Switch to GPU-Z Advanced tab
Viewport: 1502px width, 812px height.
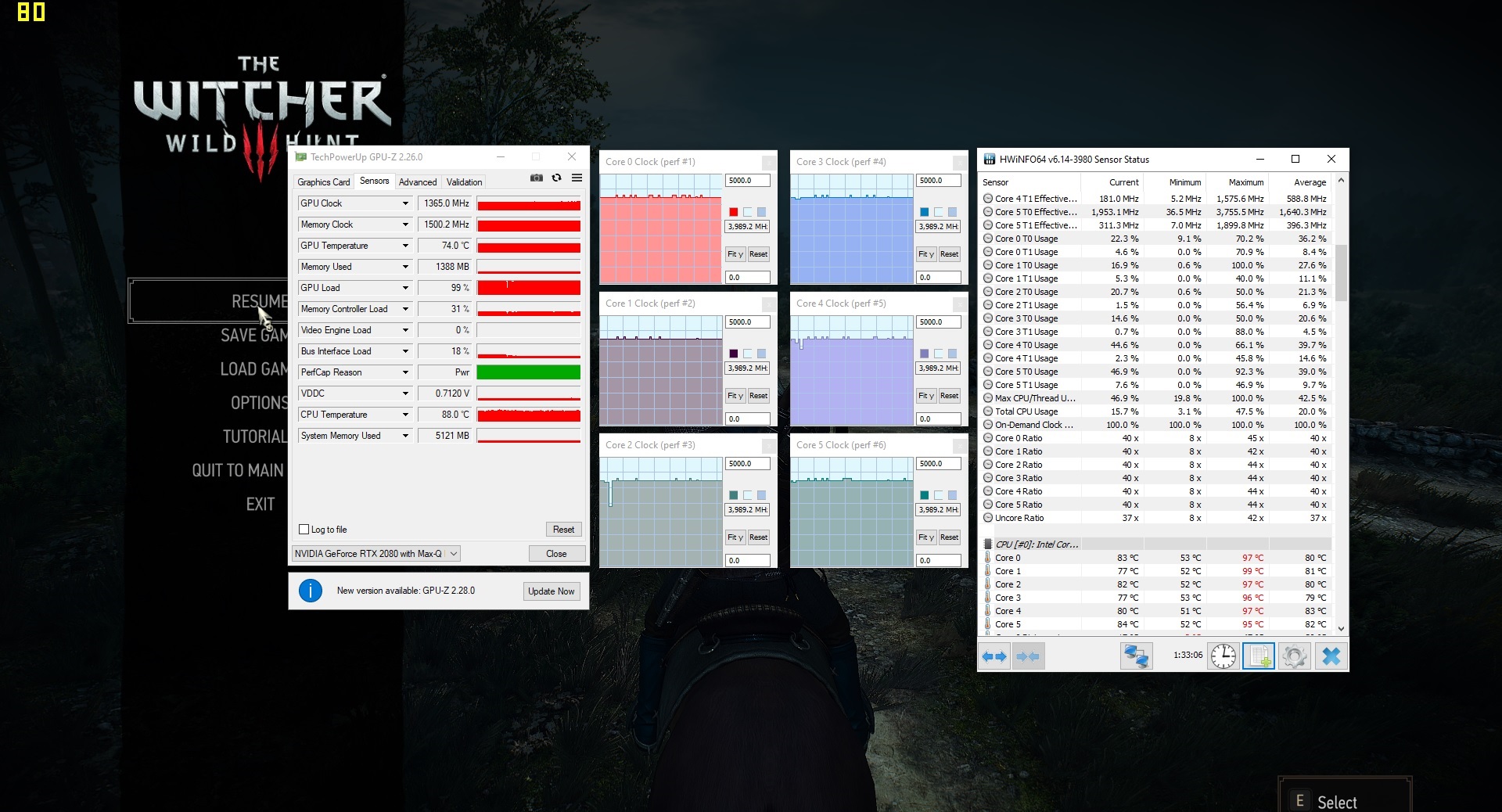tap(418, 182)
